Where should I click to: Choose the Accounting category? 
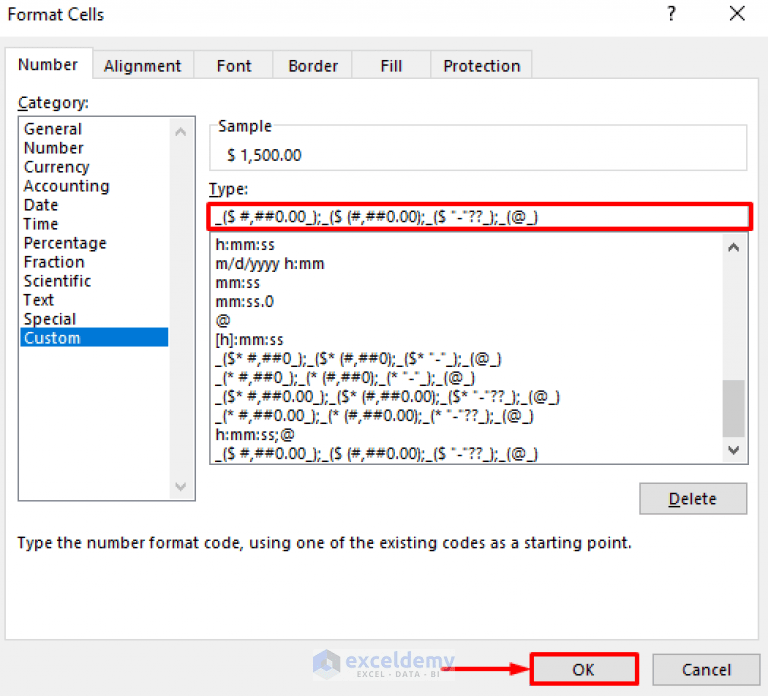[94, 186]
